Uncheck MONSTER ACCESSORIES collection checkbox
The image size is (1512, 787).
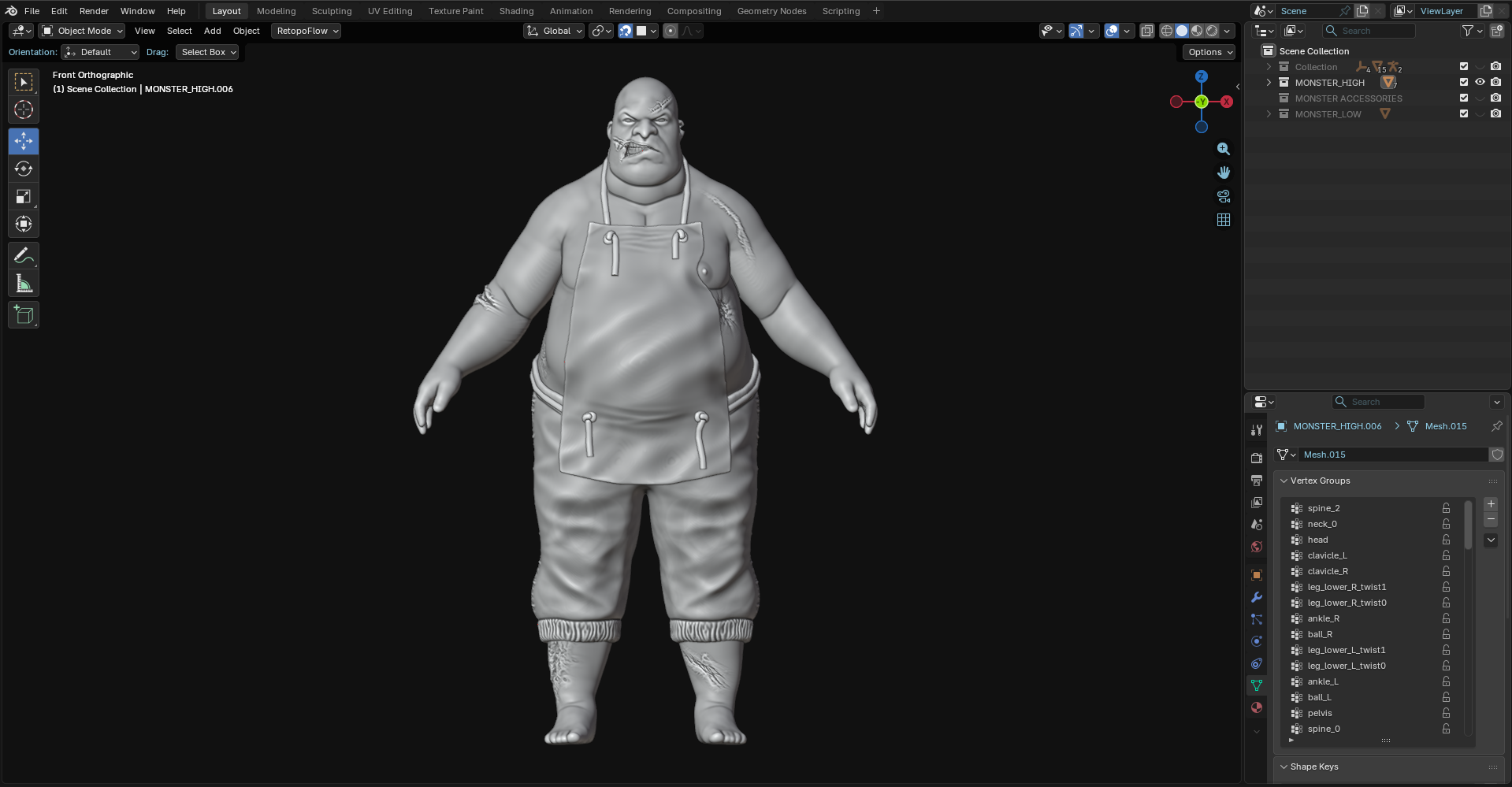coord(1464,98)
